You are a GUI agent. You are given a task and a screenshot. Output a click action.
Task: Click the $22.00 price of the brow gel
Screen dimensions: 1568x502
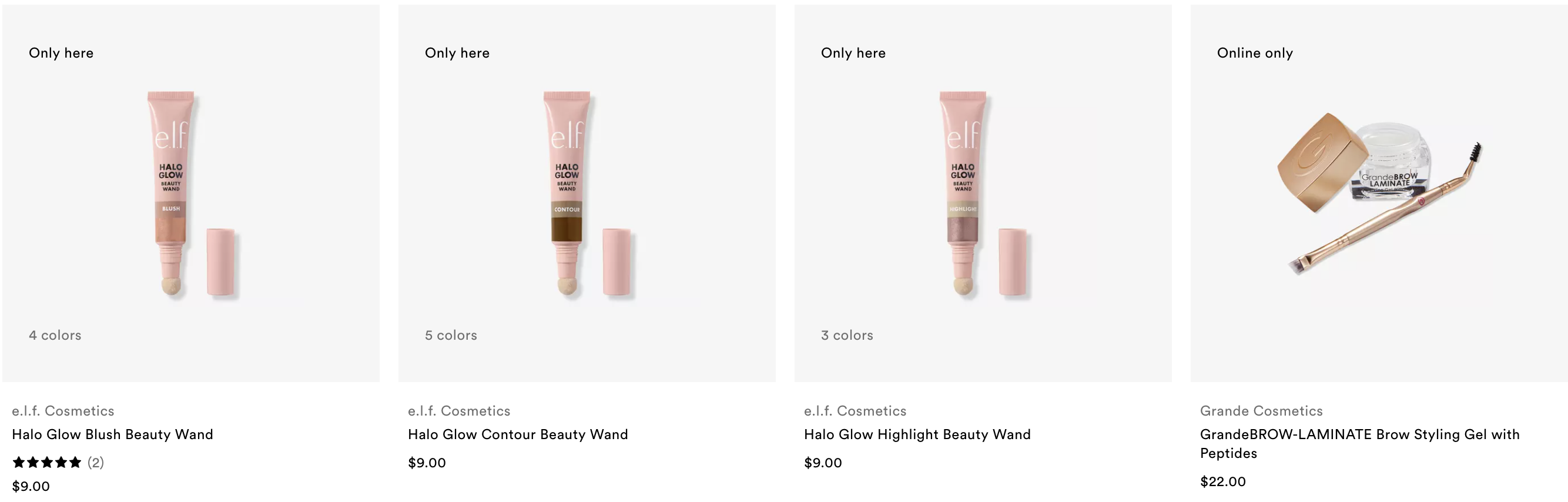pyautogui.click(x=1223, y=481)
